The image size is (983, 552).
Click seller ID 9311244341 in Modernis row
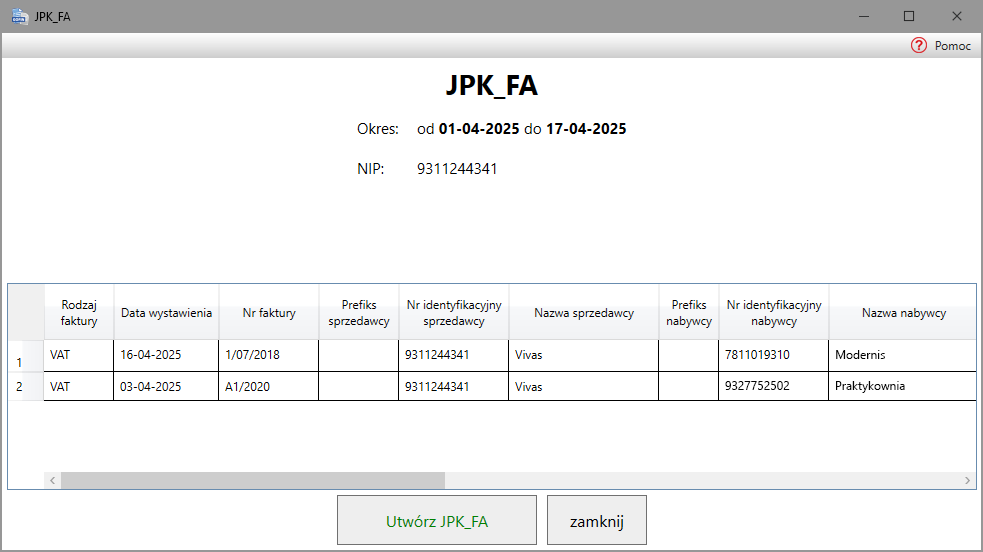click(x=454, y=355)
